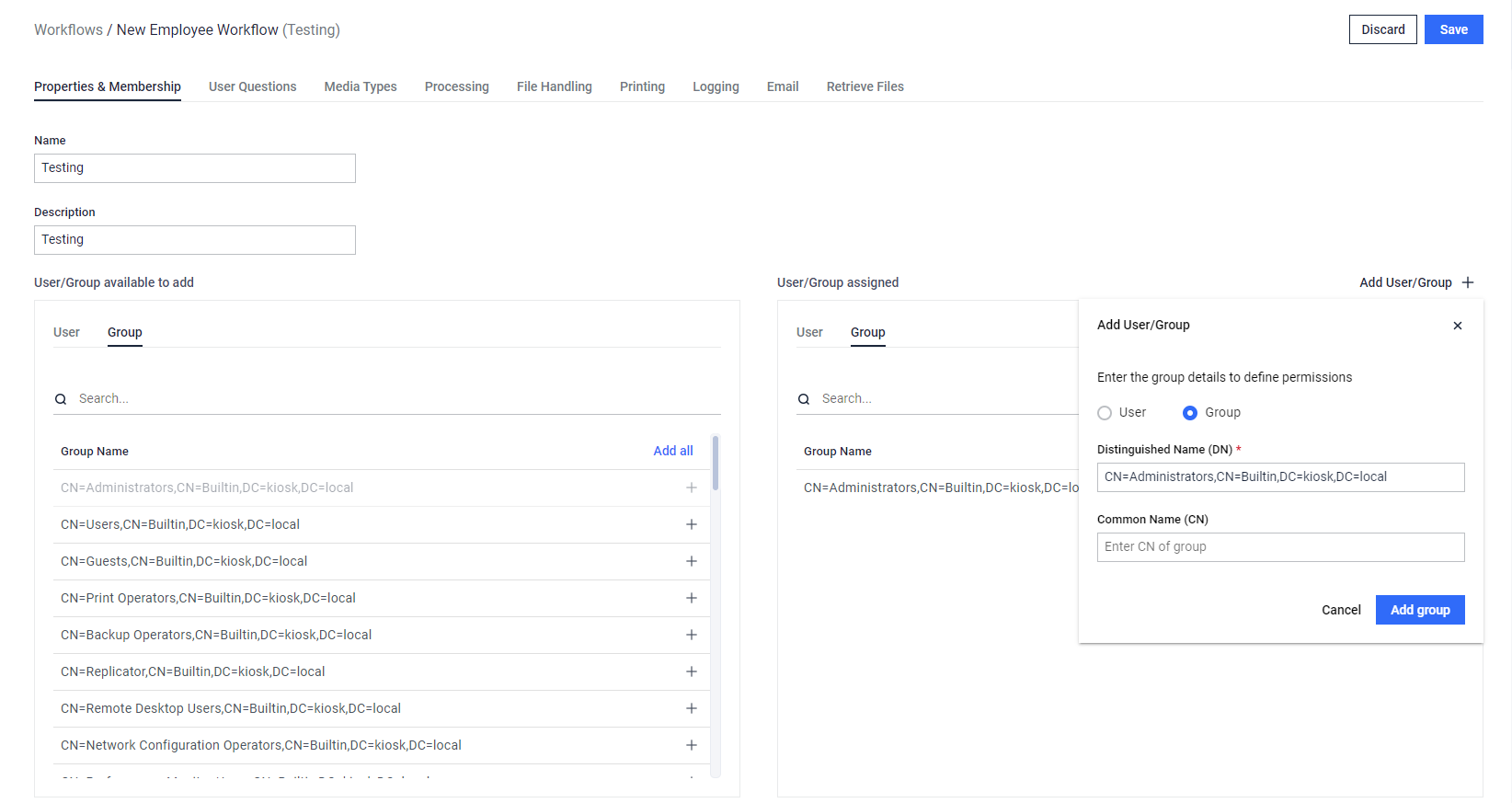Select CN=Replicator row text

[193, 671]
